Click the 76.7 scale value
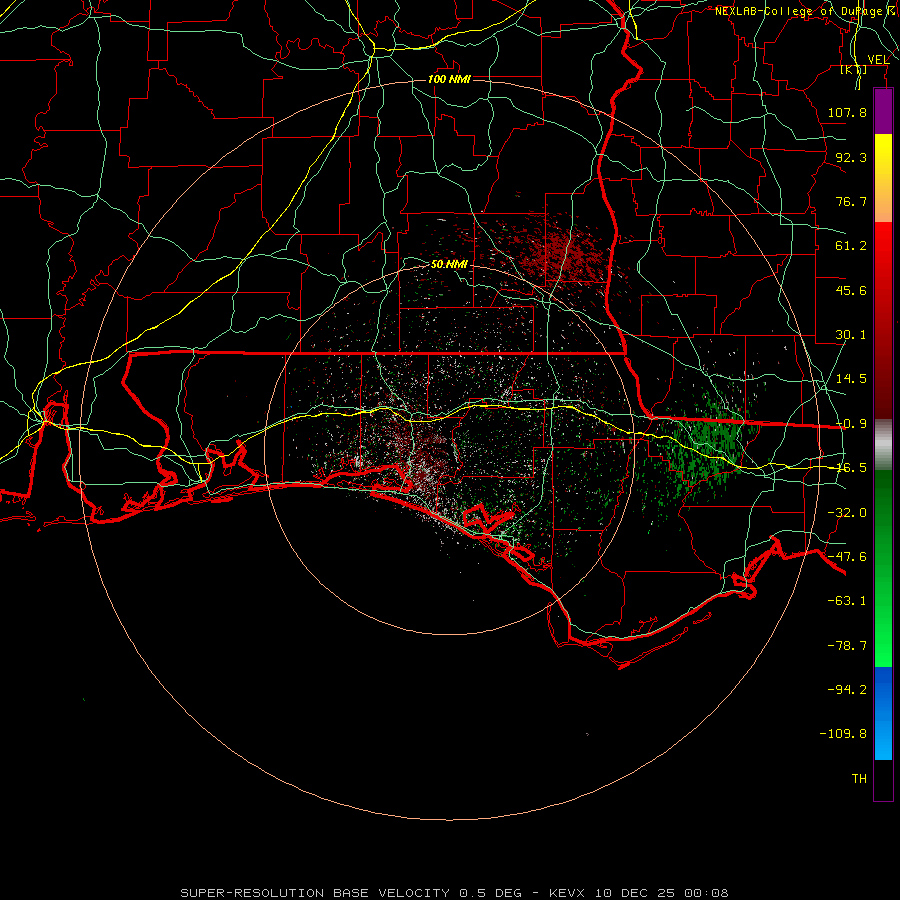 click(851, 201)
